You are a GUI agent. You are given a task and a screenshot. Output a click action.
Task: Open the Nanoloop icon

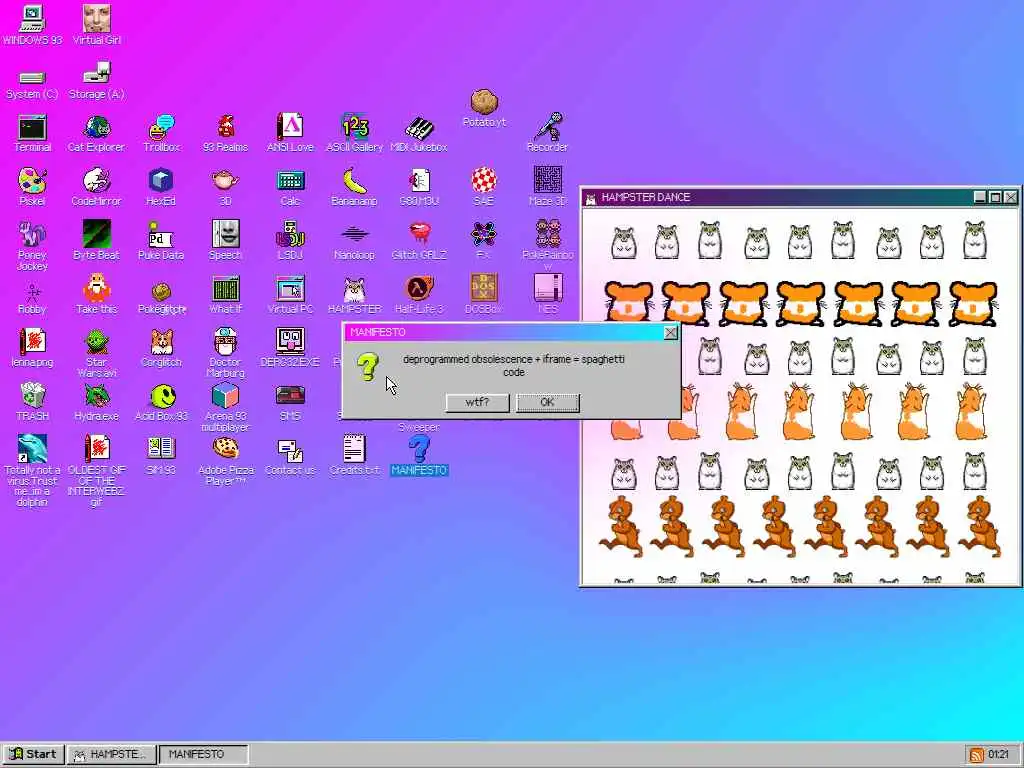(x=354, y=242)
